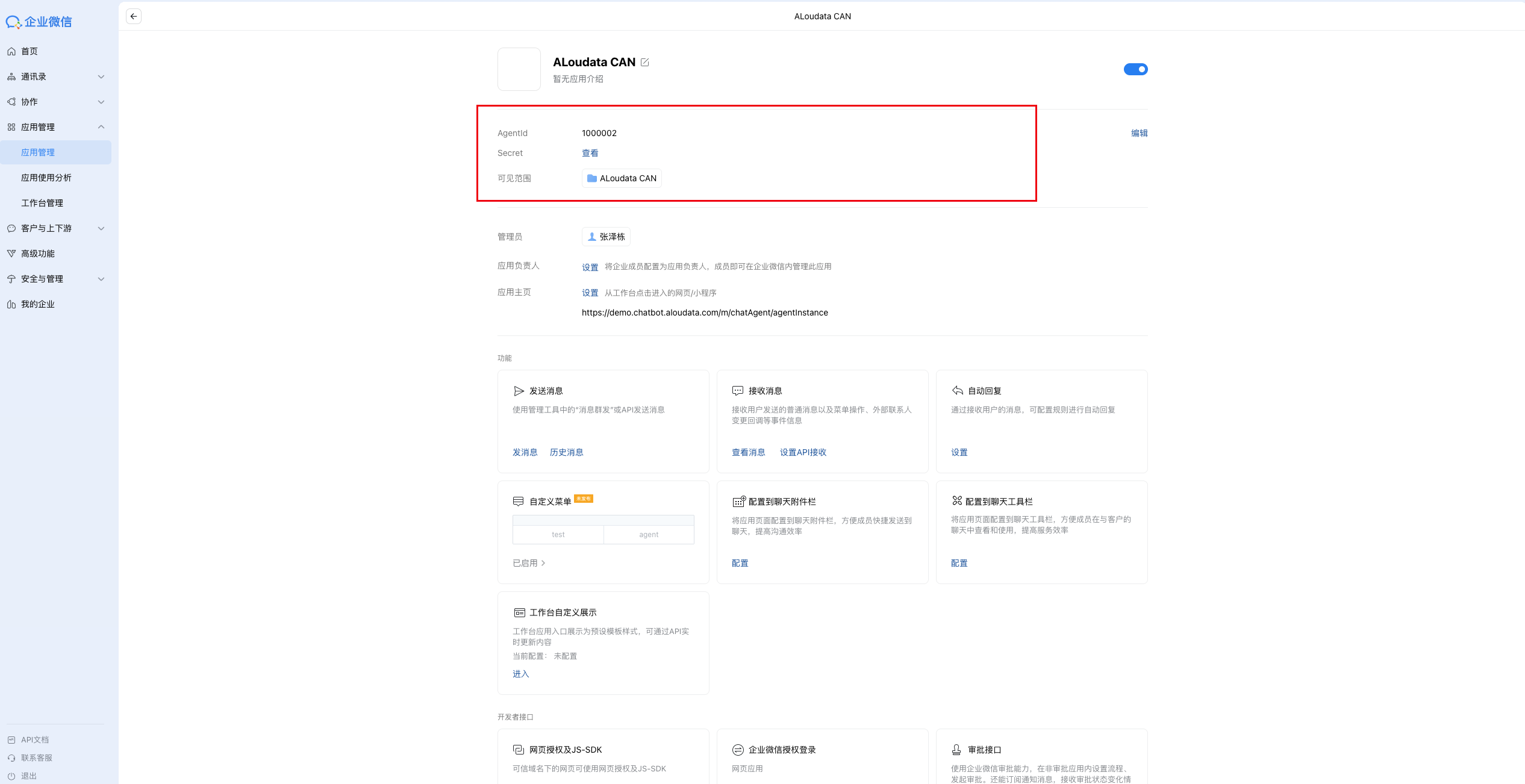Click the 高级功能 icon
The image size is (1525, 784).
point(11,254)
